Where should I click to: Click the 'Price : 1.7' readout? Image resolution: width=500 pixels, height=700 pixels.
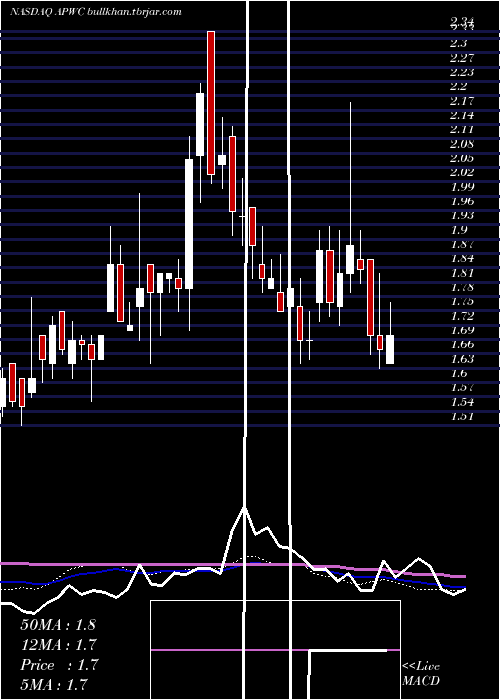tap(59, 665)
